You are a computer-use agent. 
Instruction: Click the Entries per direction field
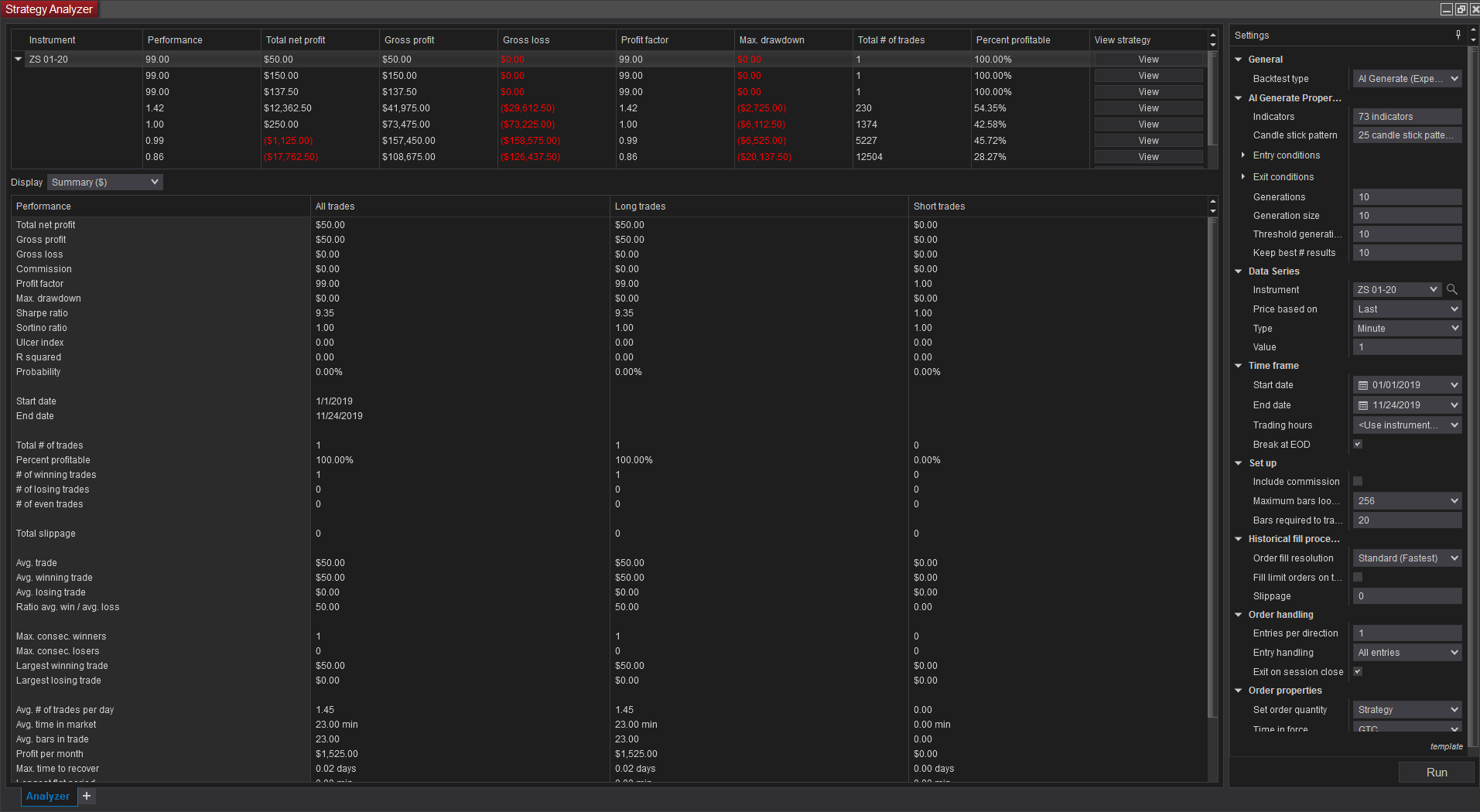click(1407, 633)
